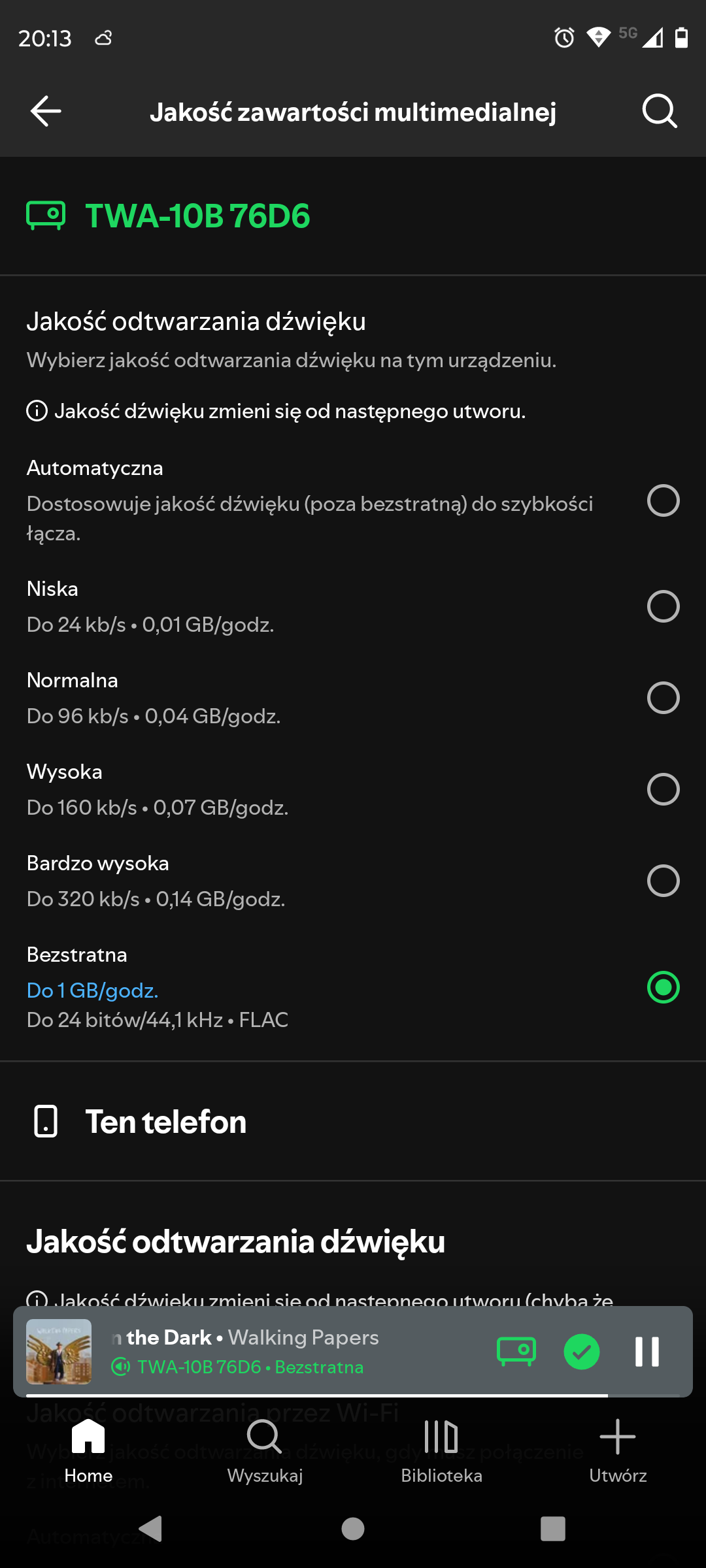The width and height of the screenshot is (706, 1568).
Task: Tap the green checkmark saved icon
Action: pyautogui.click(x=581, y=1351)
